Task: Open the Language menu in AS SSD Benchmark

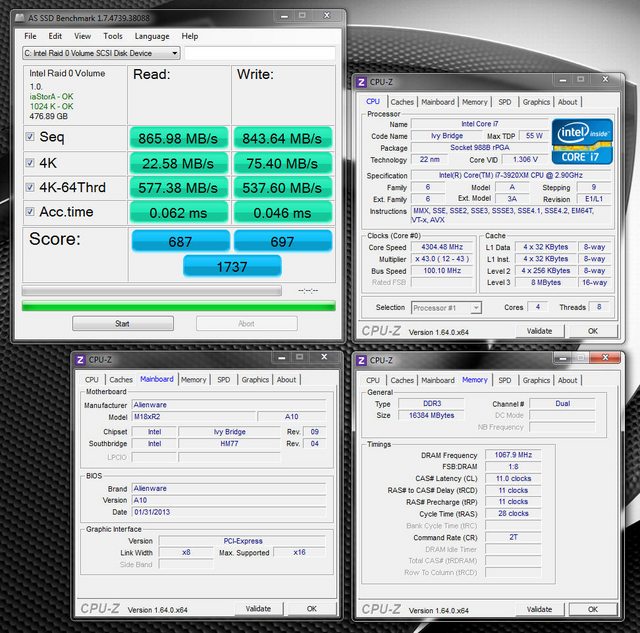Action: click(x=152, y=36)
